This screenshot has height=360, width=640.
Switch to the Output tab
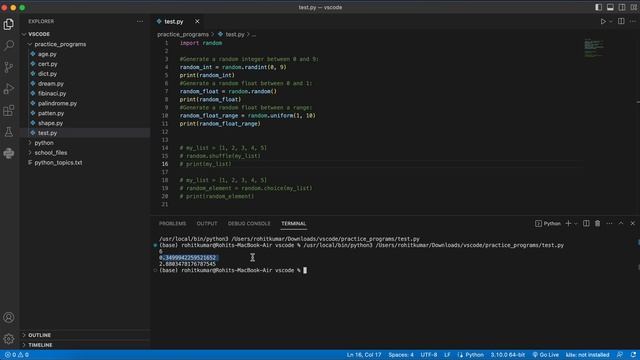[x=207, y=224]
